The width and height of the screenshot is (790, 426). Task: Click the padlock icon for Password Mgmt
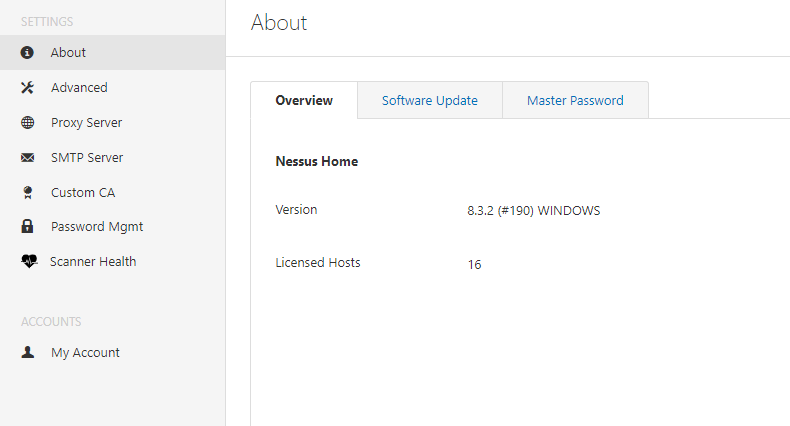coord(28,227)
